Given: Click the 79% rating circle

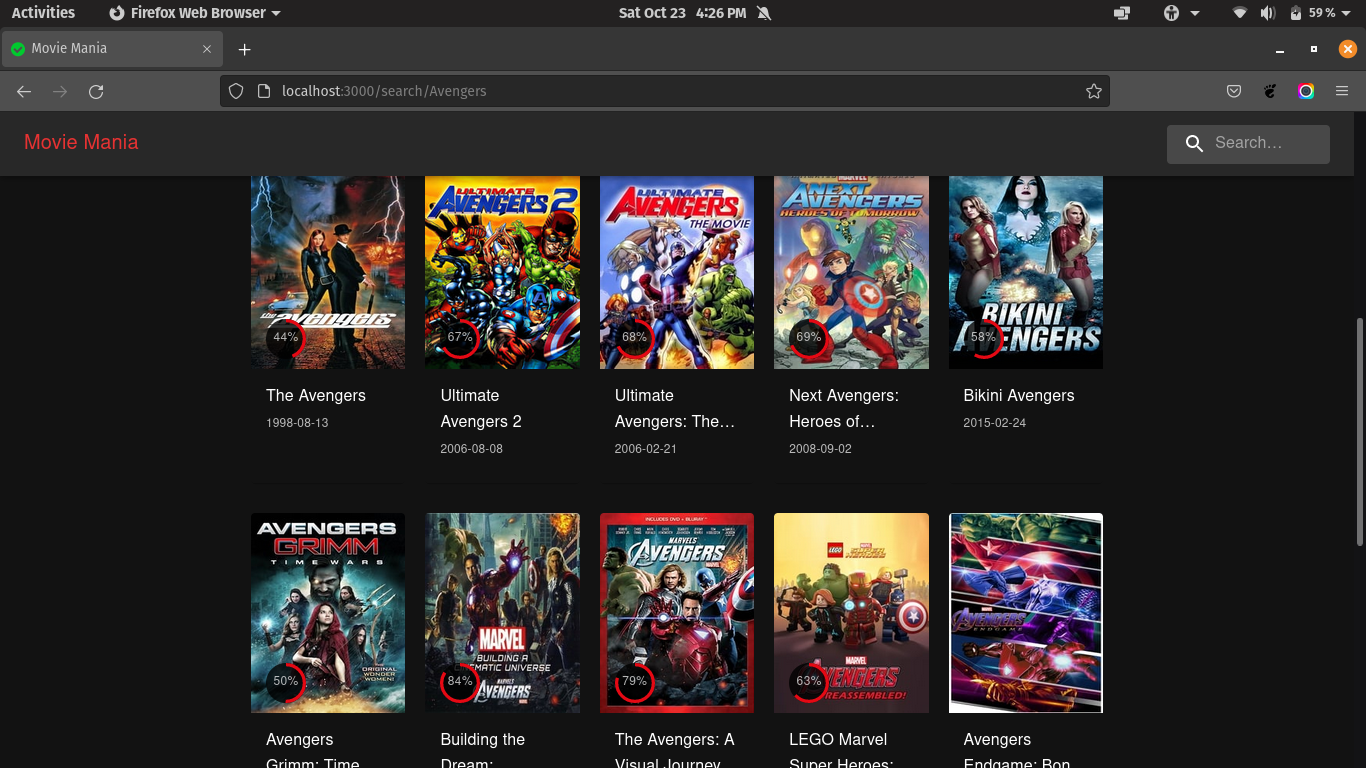Looking at the screenshot, I should click(x=634, y=682).
